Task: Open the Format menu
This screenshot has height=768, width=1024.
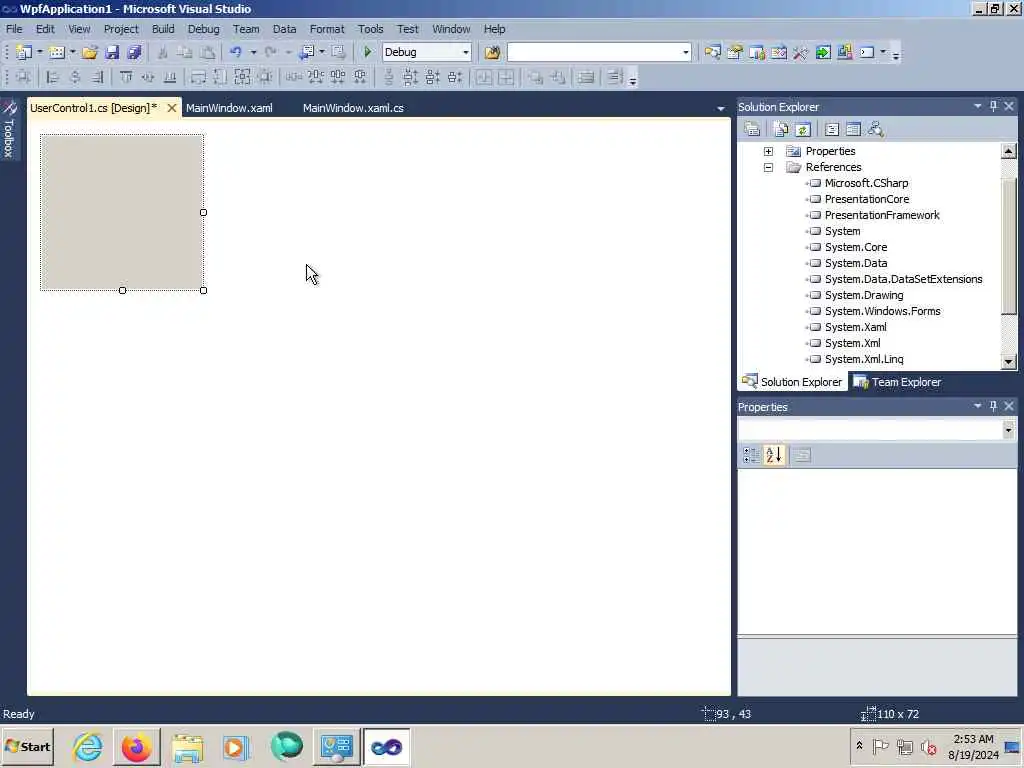Action: (327, 29)
